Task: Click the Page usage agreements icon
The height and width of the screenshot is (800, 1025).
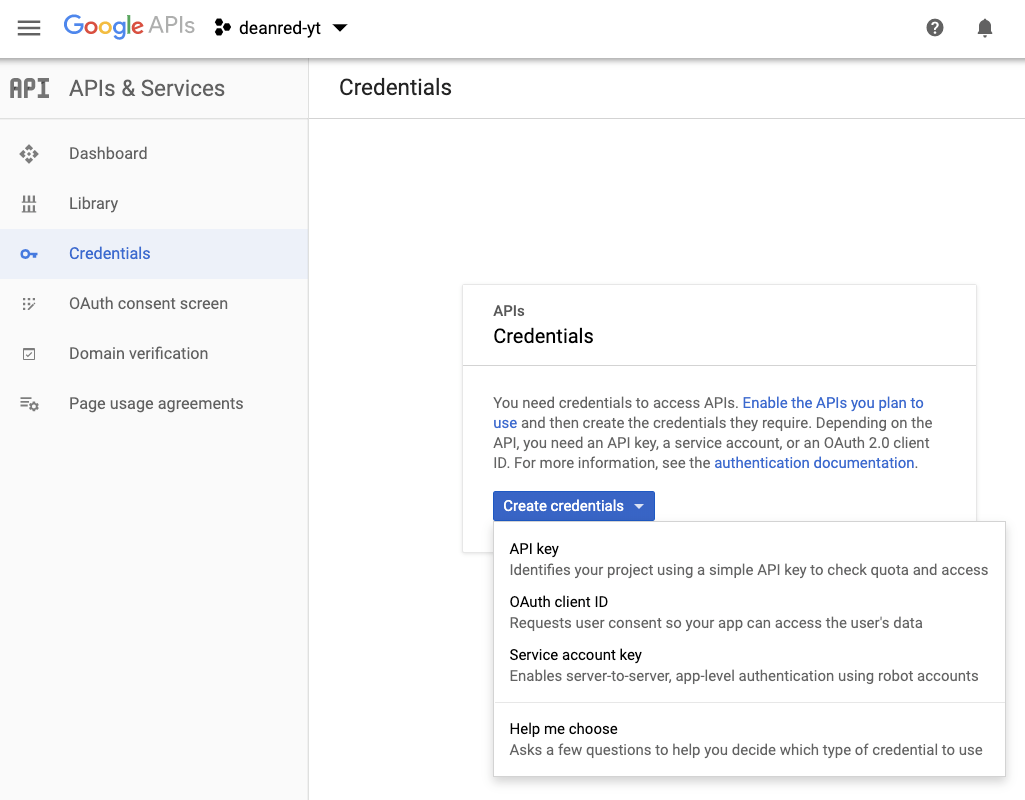Action: (29, 404)
